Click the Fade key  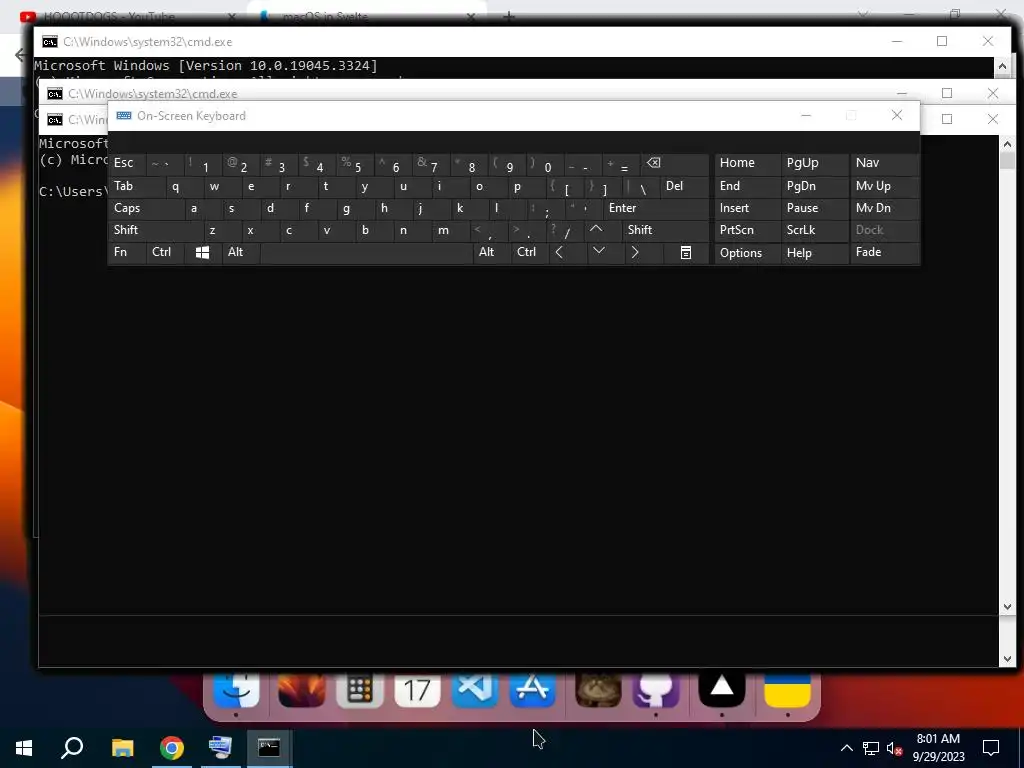tap(884, 252)
